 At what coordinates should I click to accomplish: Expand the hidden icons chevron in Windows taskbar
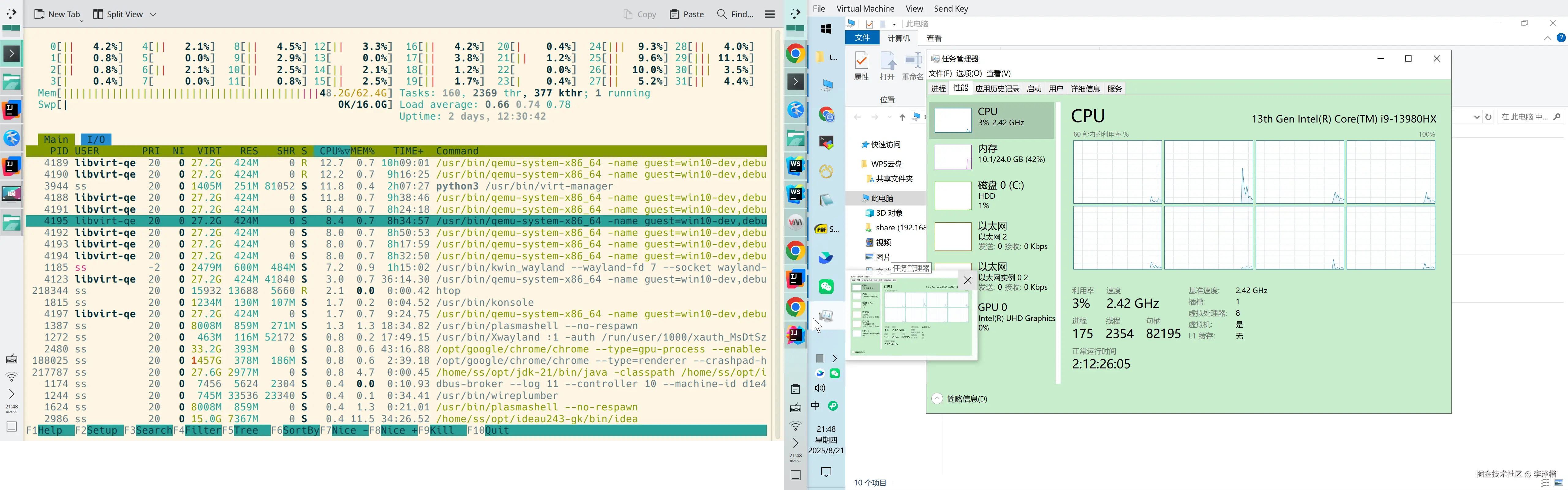835,359
